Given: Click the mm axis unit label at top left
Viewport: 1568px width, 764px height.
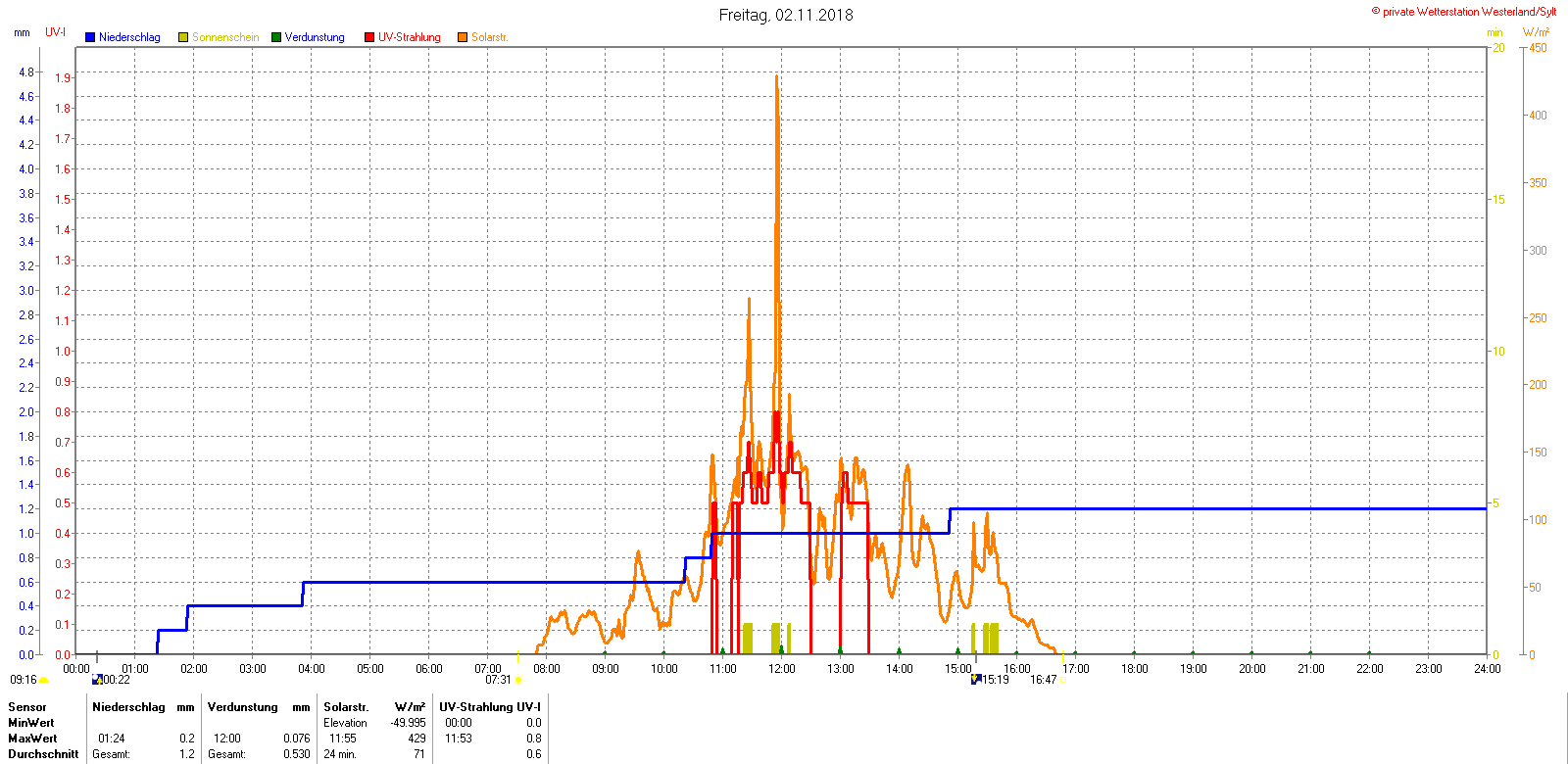Looking at the screenshot, I should click(22, 32).
